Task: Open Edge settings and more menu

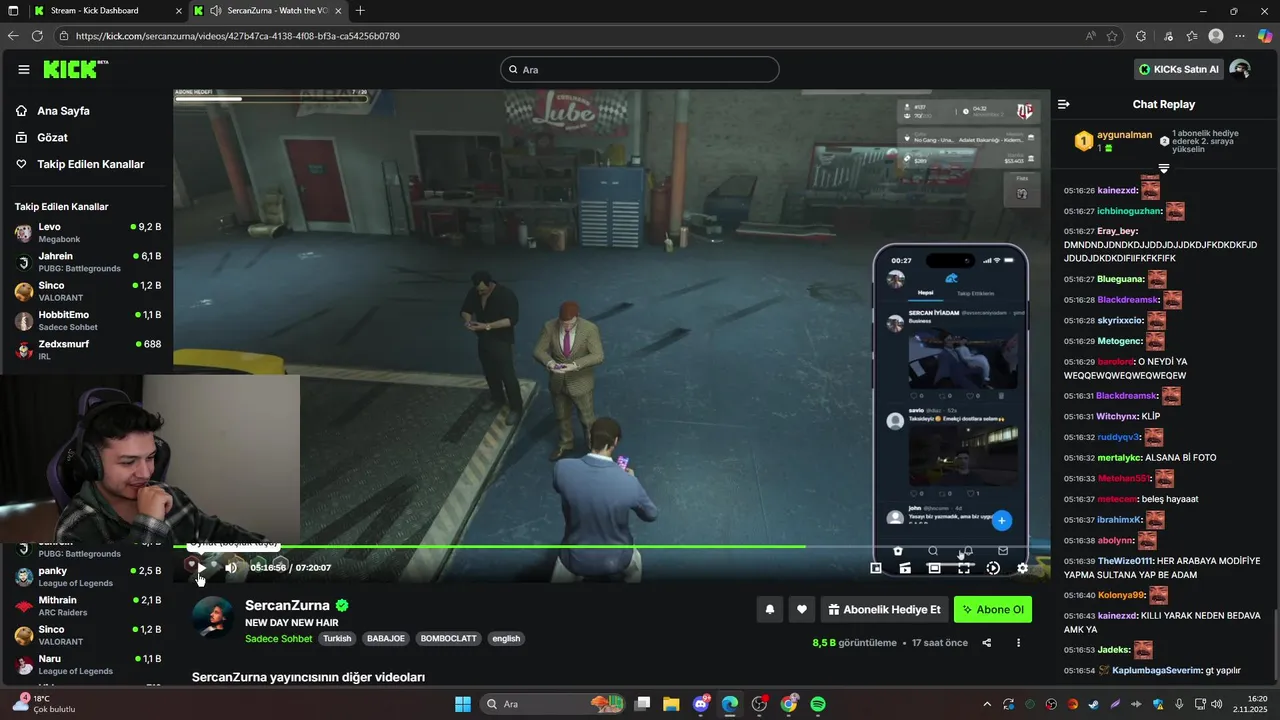Action: pyautogui.click(x=1240, y=36)
